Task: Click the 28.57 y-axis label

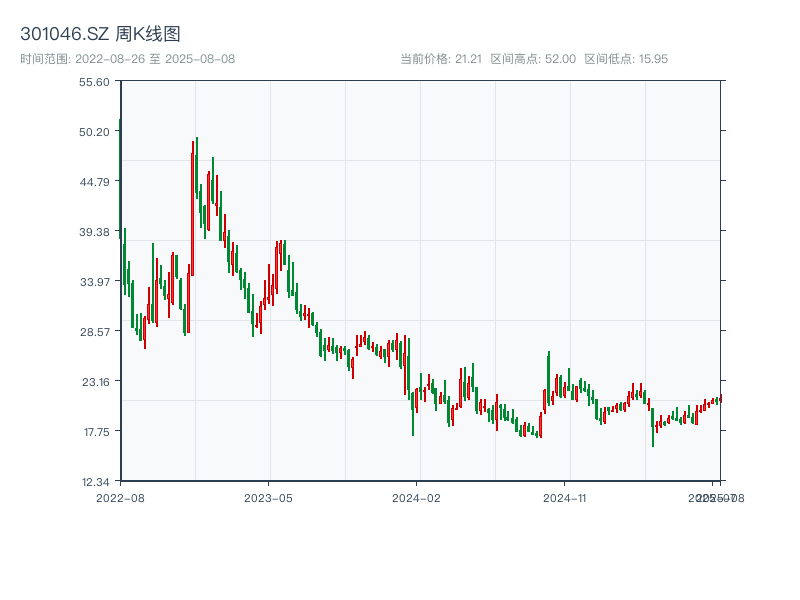Action: pos(94,332)
